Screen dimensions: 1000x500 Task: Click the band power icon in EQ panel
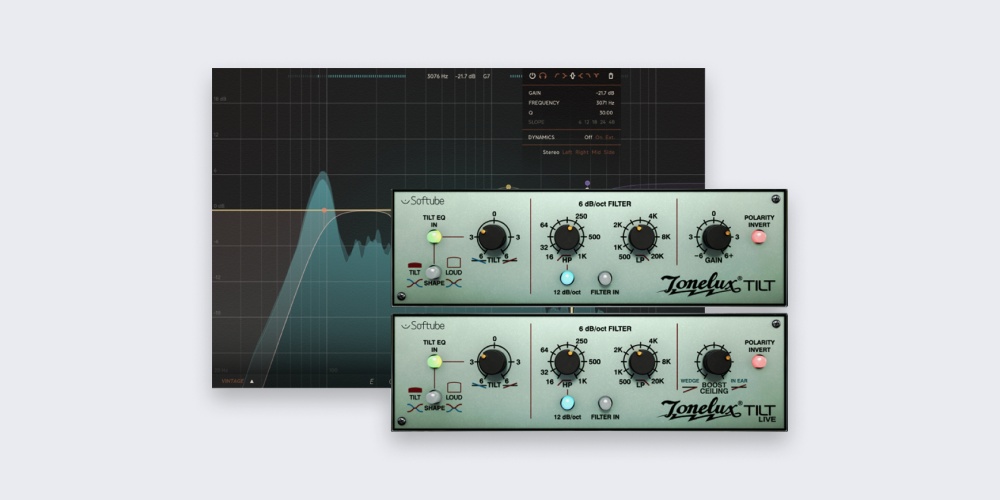(532, 76)
